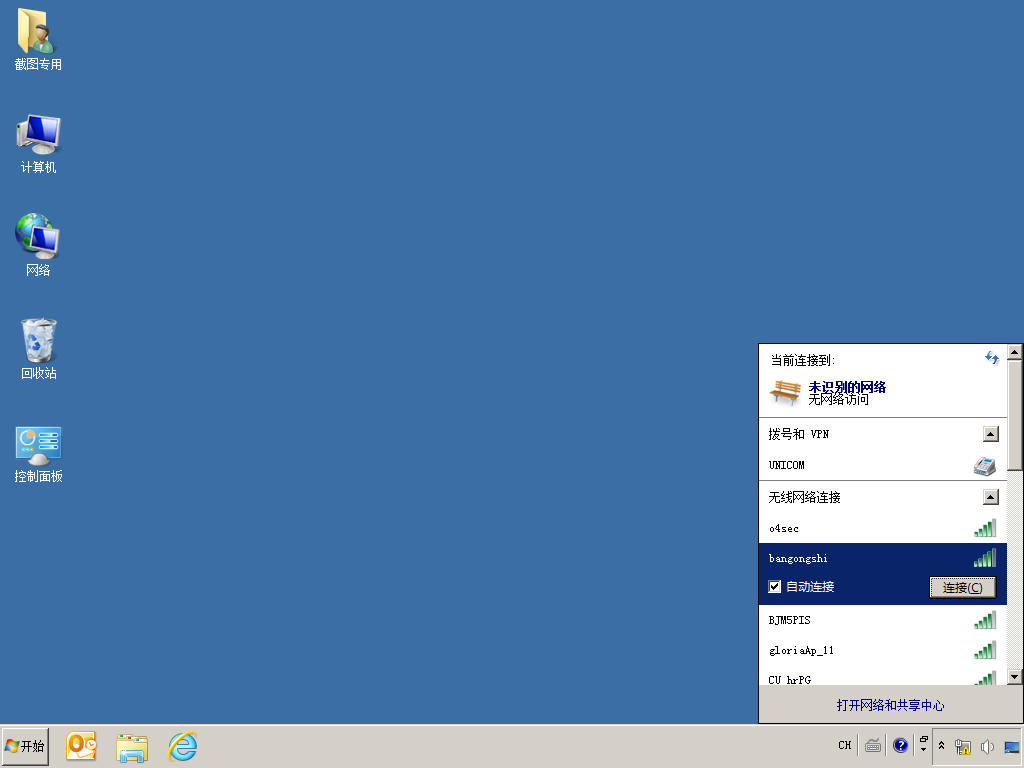Viewport: 1024px width, 768px height.
Task: Collapse the 无线网络连接 section
Action: [991, 497]
